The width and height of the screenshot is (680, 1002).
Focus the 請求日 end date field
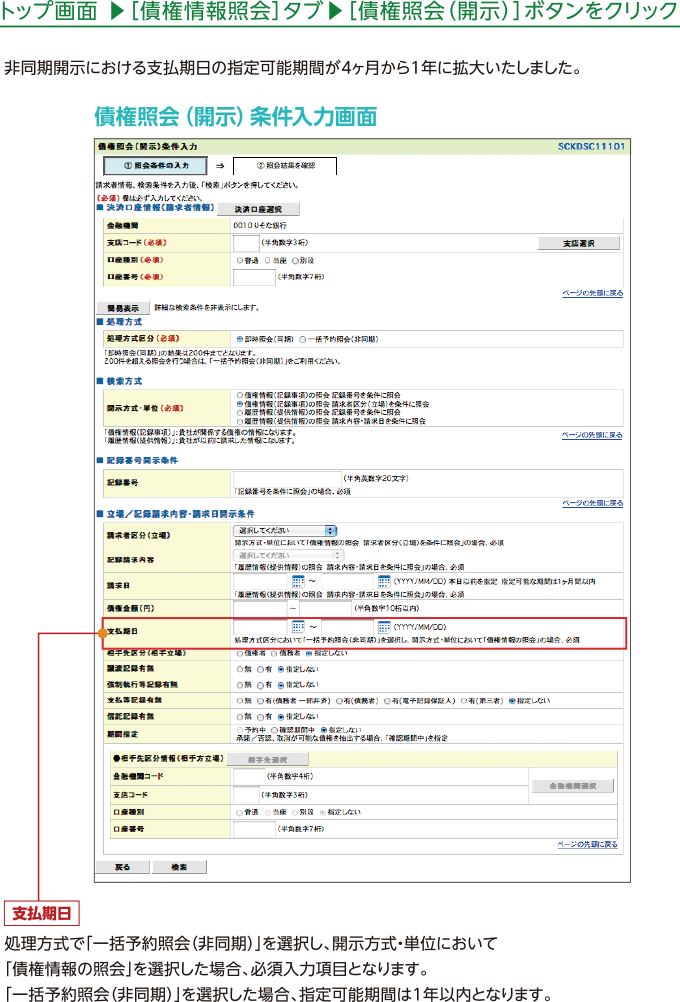tap(348, 582)
